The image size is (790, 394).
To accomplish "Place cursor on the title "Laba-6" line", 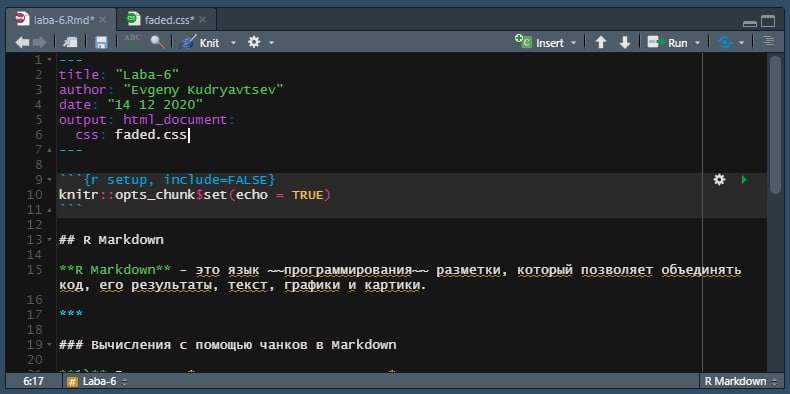I will coord(119,75).
